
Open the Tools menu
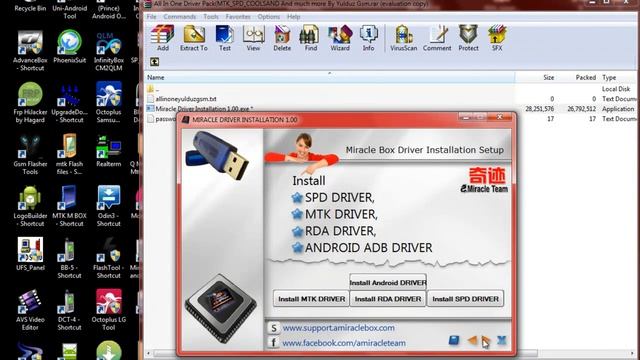tap(211, 17)
